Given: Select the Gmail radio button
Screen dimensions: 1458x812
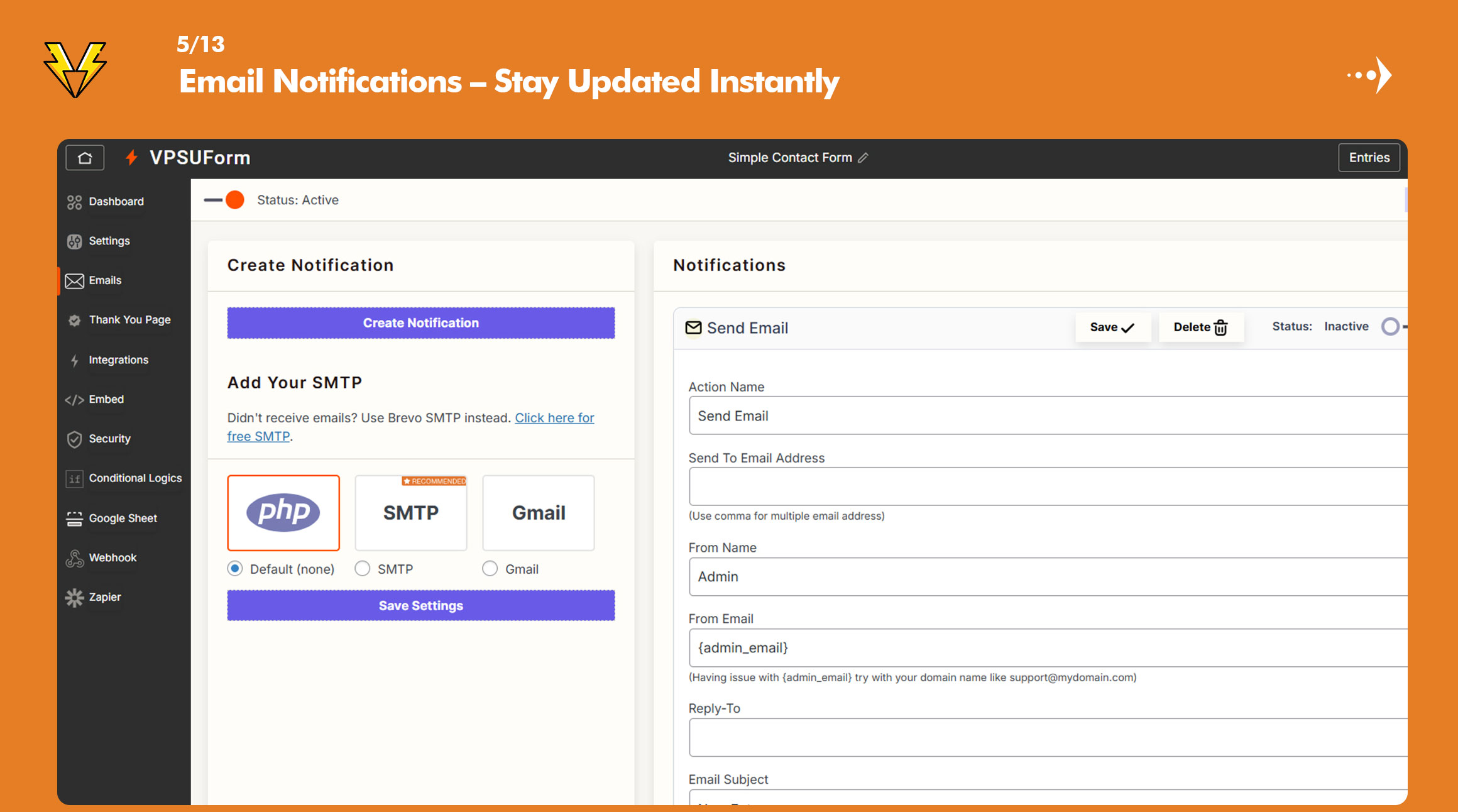Looking at the screenshot, I should [x=490, y=568].
